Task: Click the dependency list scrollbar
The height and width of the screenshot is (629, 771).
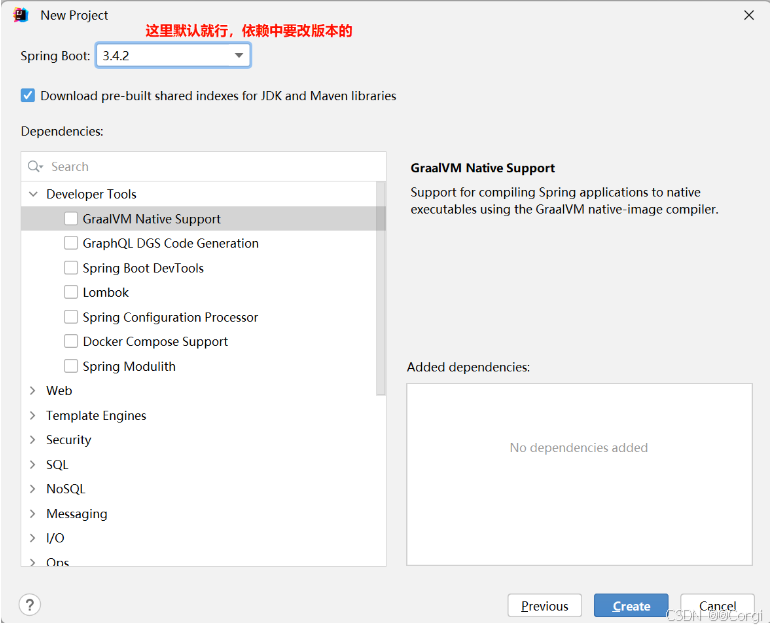Action: click(x=381, y=288)
